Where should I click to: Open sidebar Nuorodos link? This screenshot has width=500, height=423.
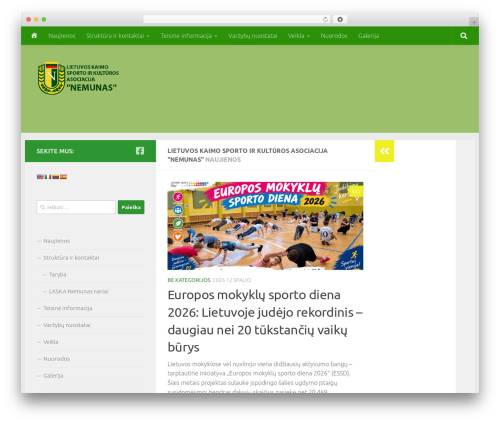tap(57, 359)
